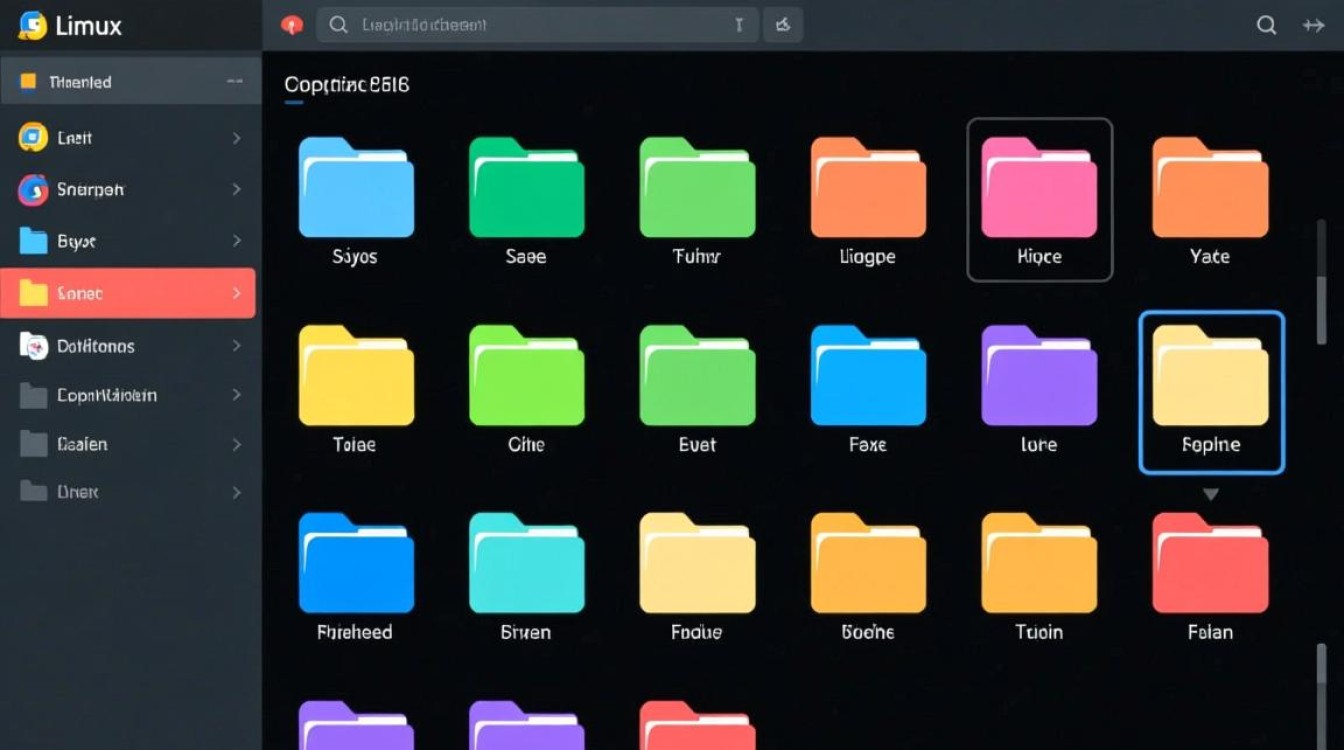Expand the Dnek sidebar entry
Image resolution: width=1344 pixels, height=750 pixels.
click(x=236, y=492)
